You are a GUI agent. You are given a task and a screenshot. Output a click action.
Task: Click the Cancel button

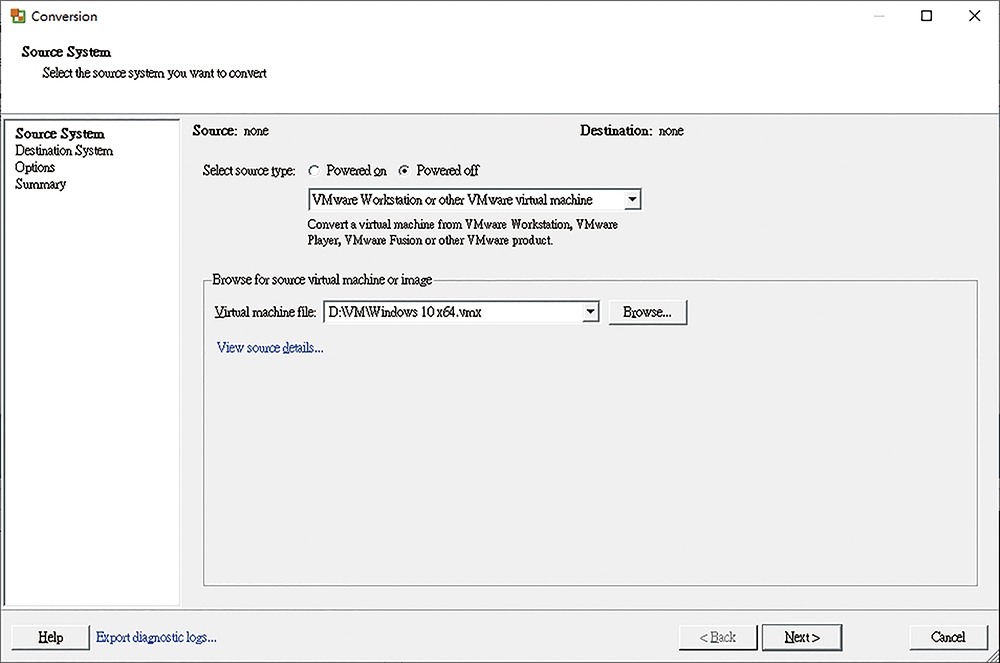(948, 637)
